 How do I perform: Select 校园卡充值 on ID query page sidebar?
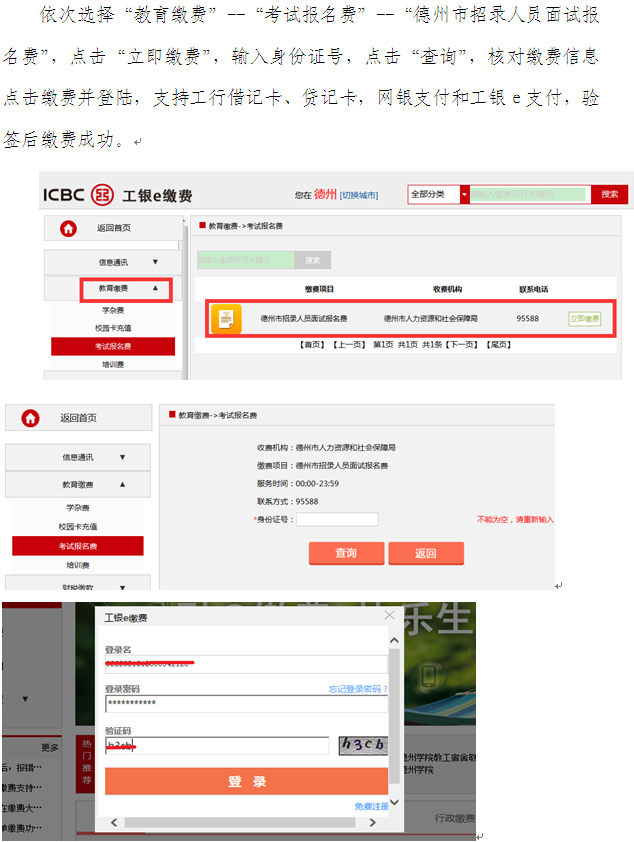78,527
